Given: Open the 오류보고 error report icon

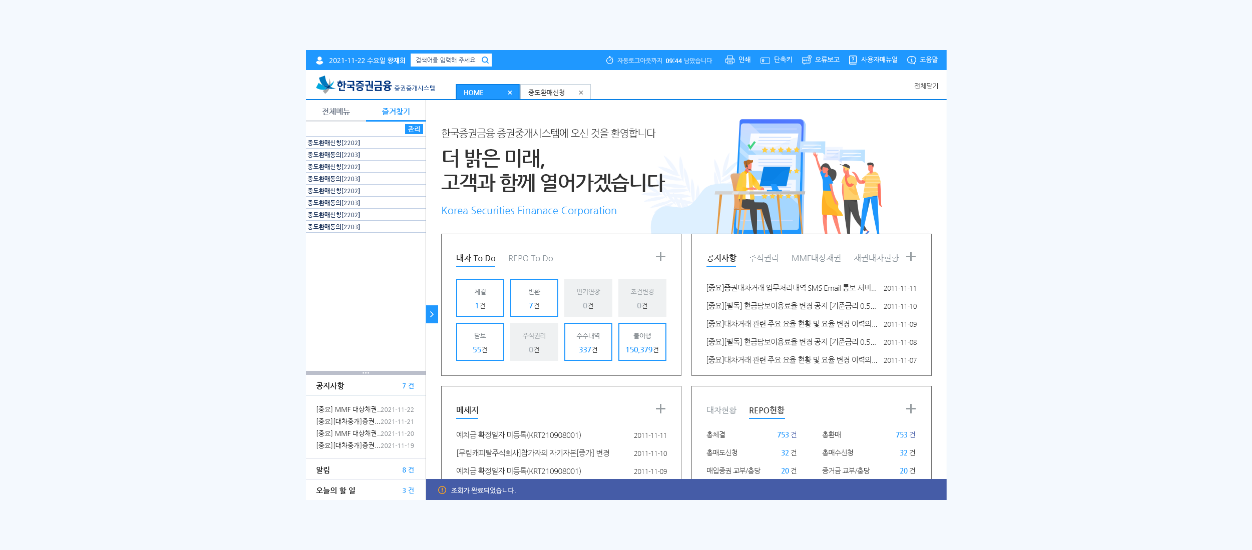Looking at the screenshot, I should click(806, 60).
